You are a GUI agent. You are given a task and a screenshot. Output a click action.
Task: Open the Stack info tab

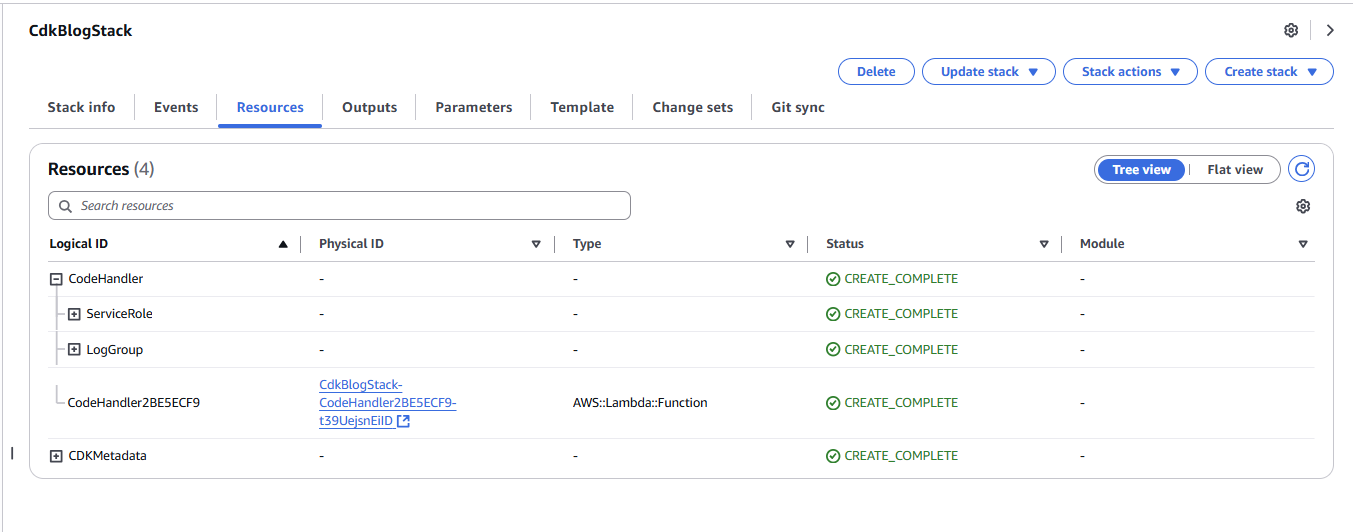pos(81,107)
